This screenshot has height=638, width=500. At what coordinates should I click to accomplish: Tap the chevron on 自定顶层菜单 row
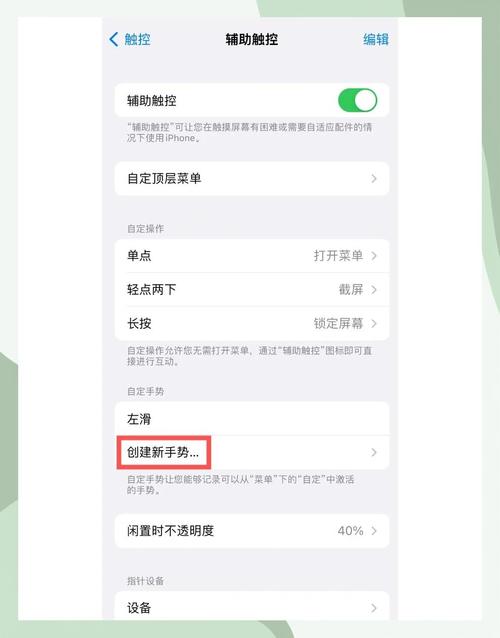click(374, 179)
